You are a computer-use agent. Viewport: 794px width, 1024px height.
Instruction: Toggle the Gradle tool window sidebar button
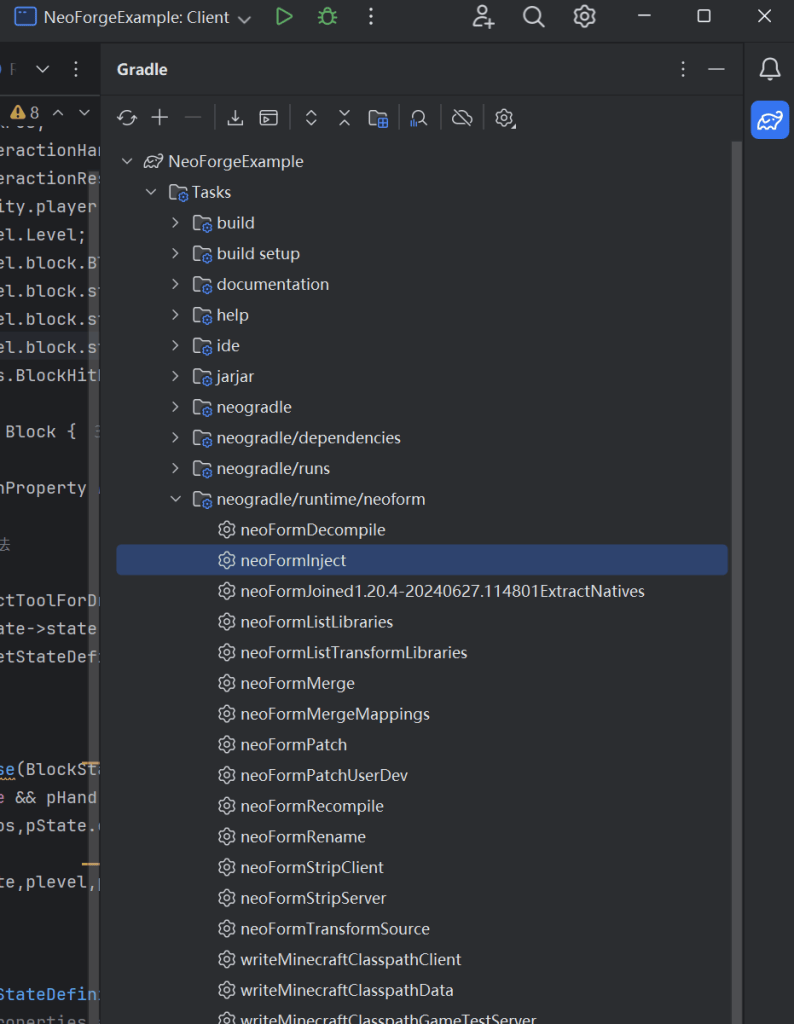tap(769, 121)
